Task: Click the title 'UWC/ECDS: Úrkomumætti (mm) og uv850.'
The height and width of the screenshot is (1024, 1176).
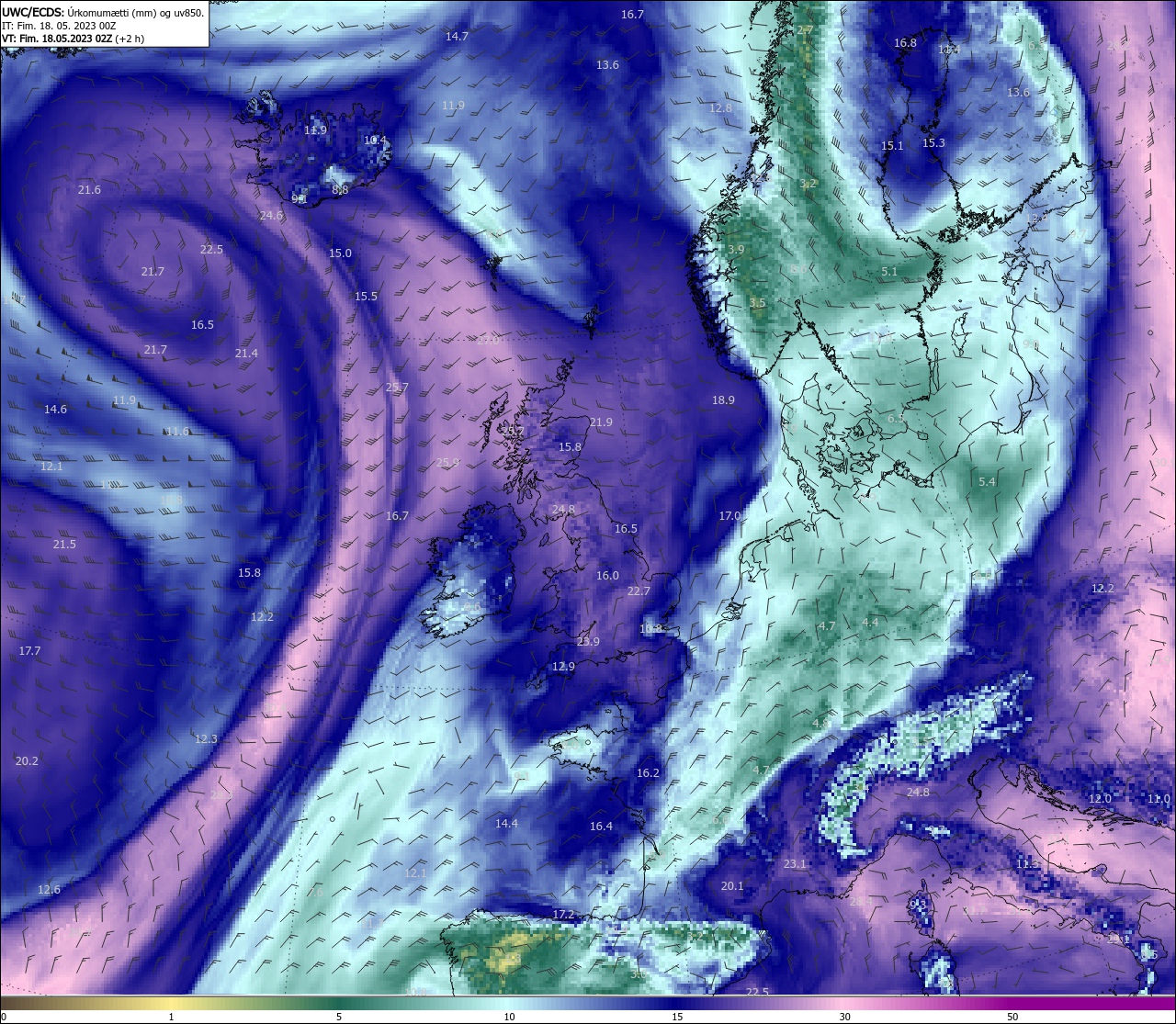Action: tap(103, 12)
